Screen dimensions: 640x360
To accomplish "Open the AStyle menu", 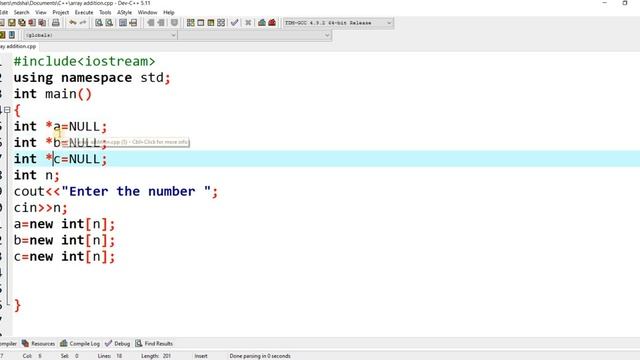I will tap(124, 13).
